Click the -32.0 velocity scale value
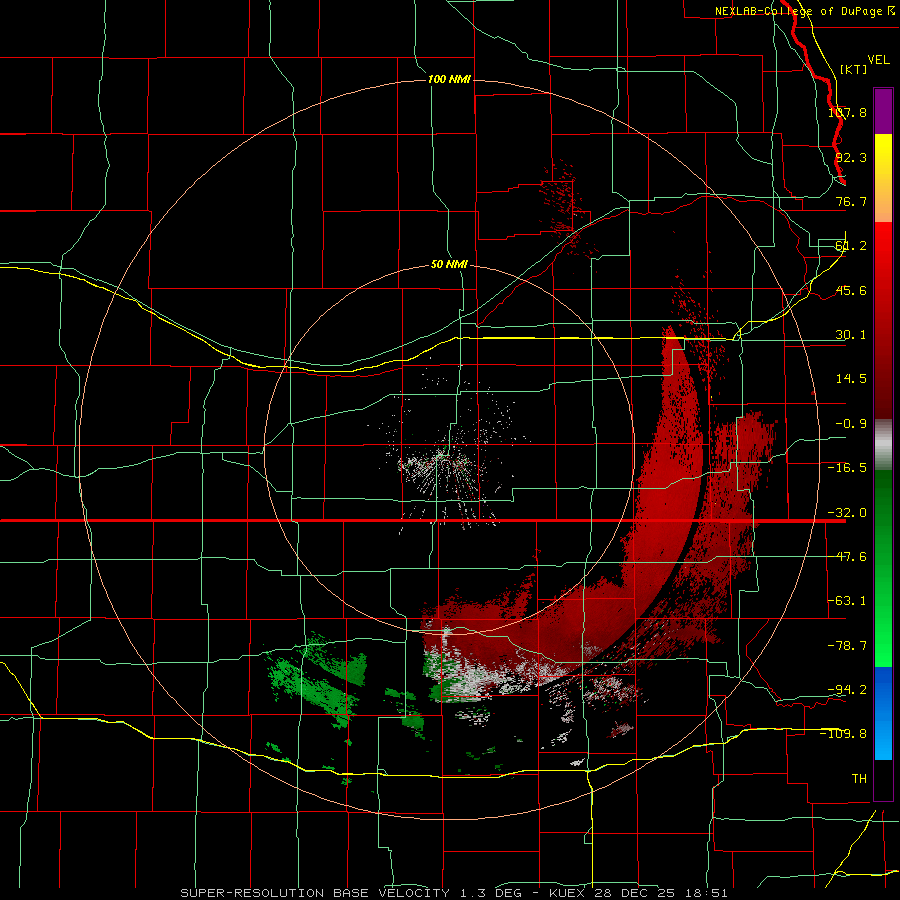Screen dimensions: 900x900 847,513
